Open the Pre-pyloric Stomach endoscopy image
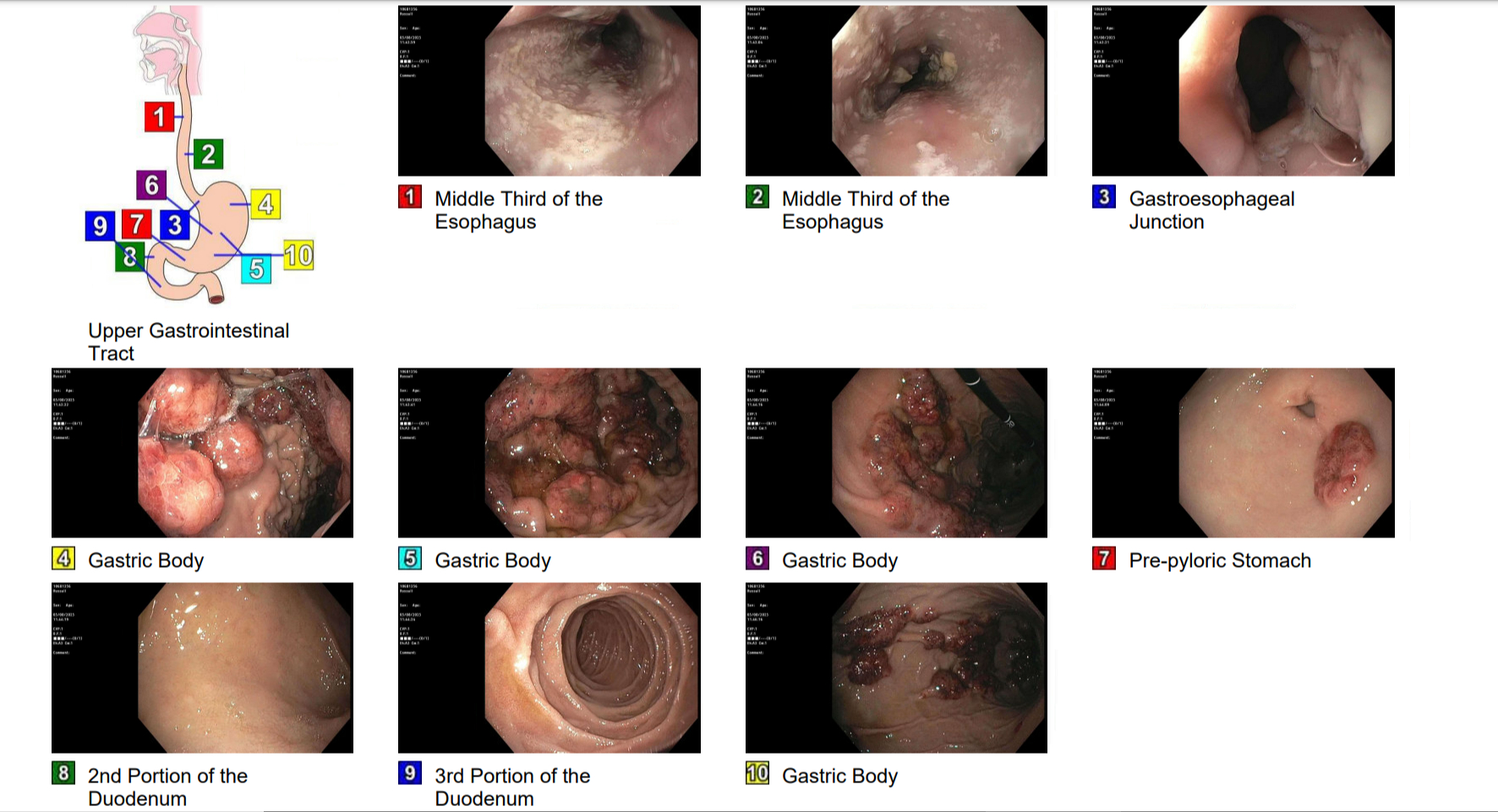Screen dimensions: 1498x812 point(1243,453)
